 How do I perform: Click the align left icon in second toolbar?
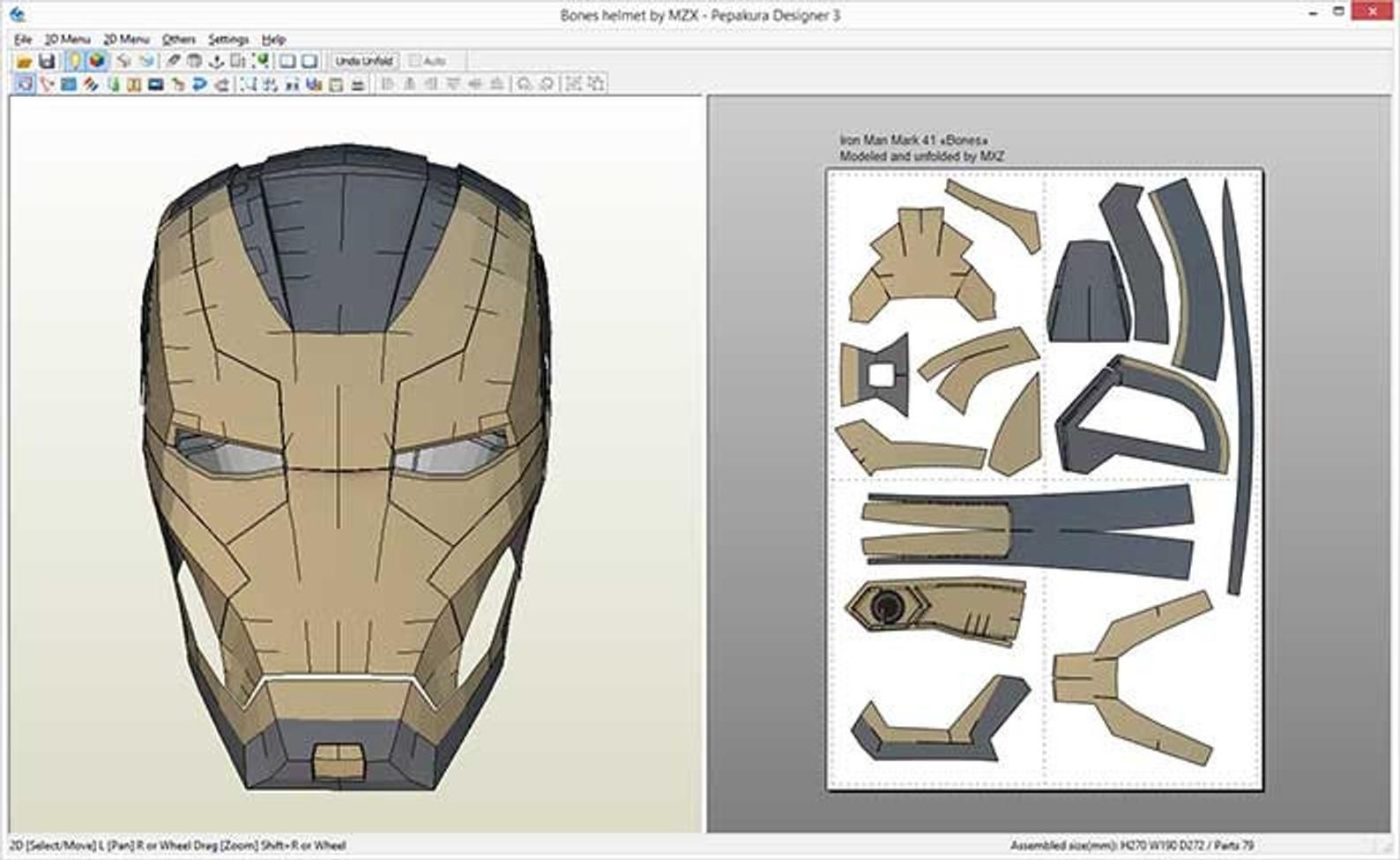coord(387,85)
